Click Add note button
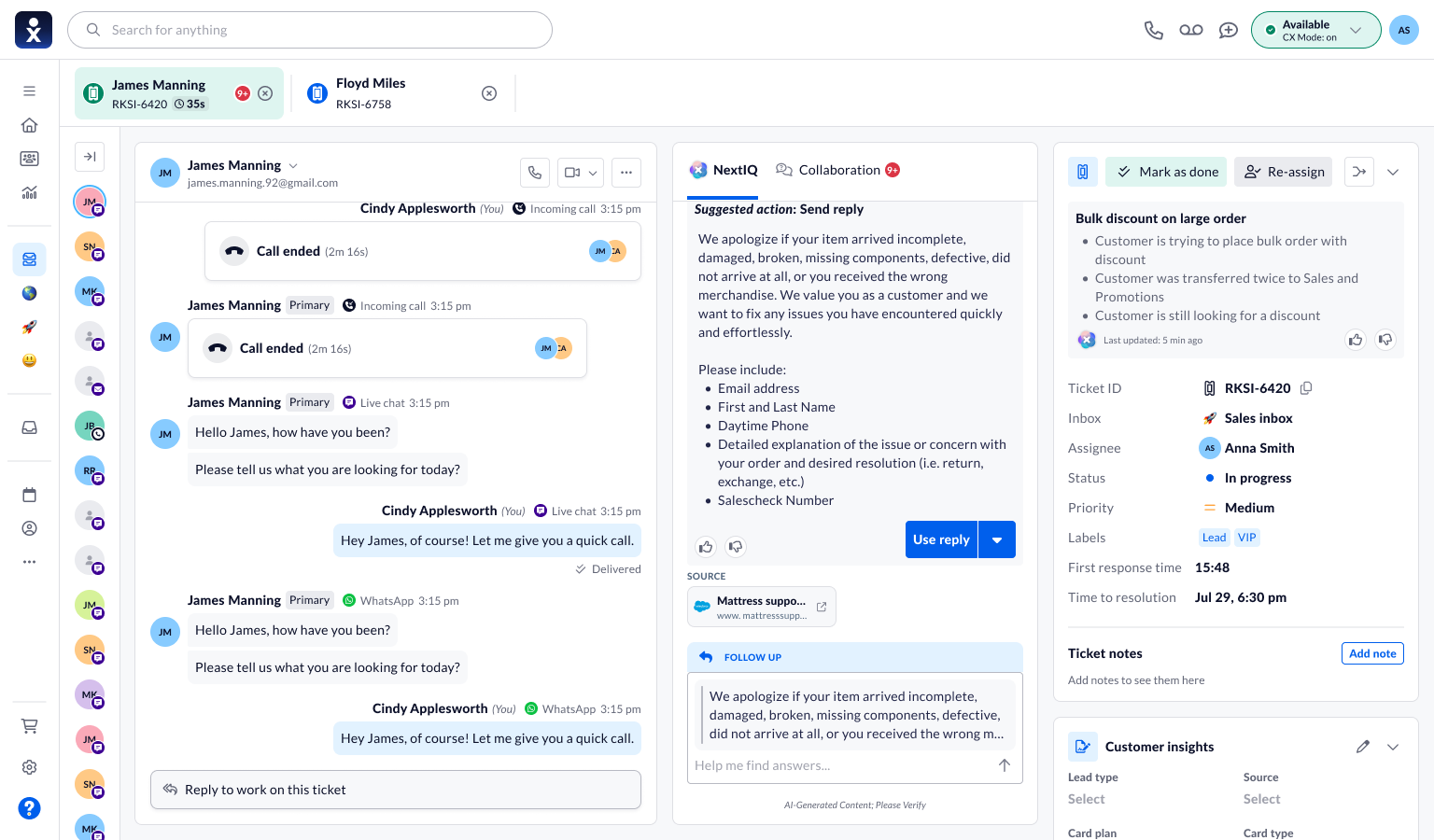1434x840 pixels. pos(1372,653)
